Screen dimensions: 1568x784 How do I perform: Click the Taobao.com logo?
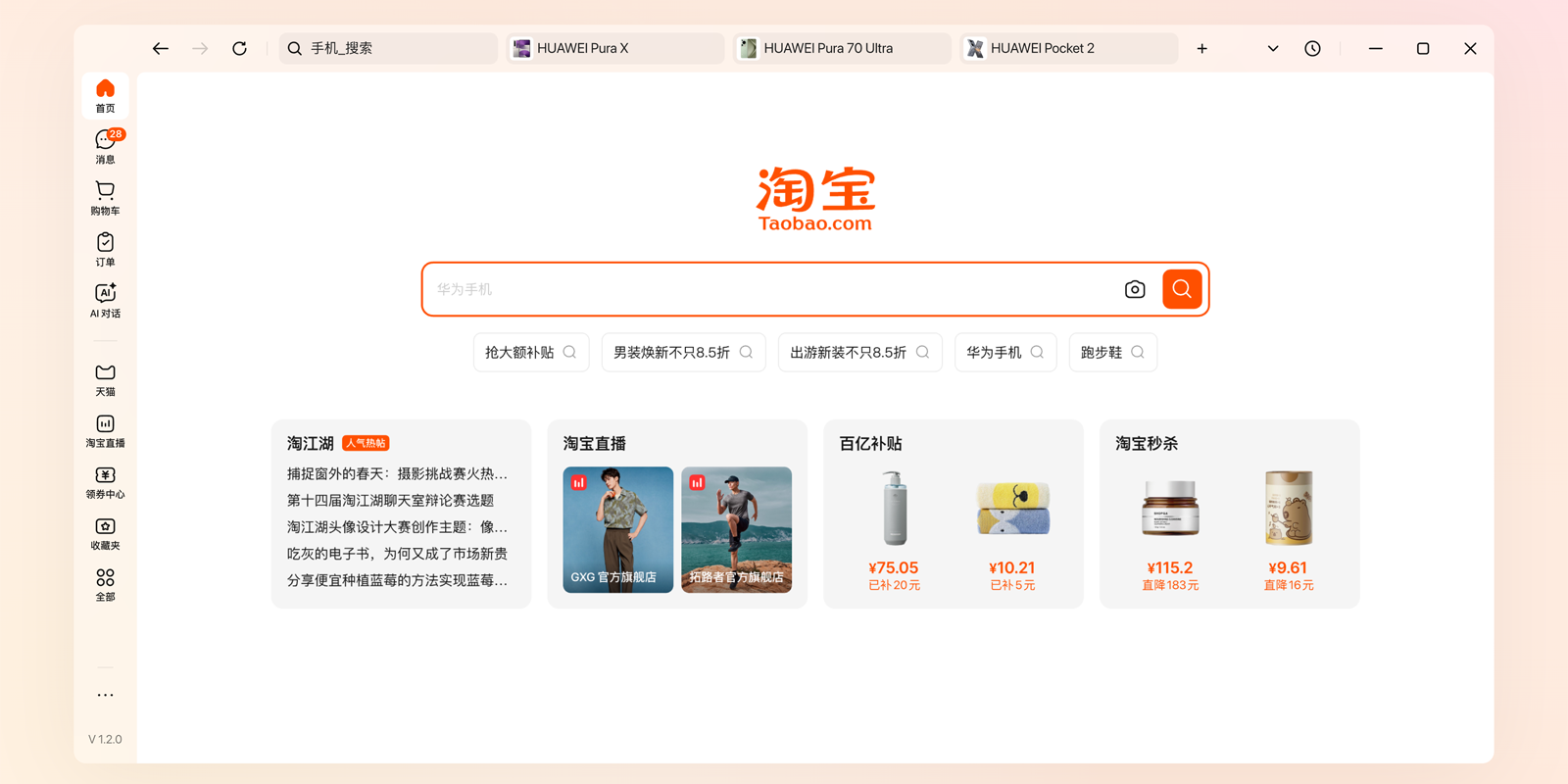815,199
